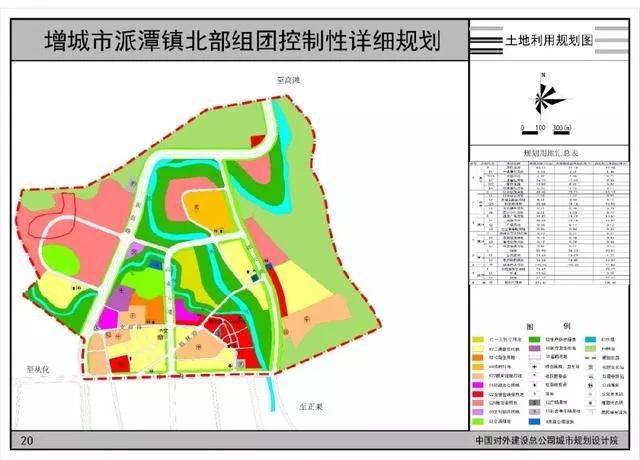Click the bright green oval in the western pink zone
This screenshot has width=640, height=460.
coord(61,259)
